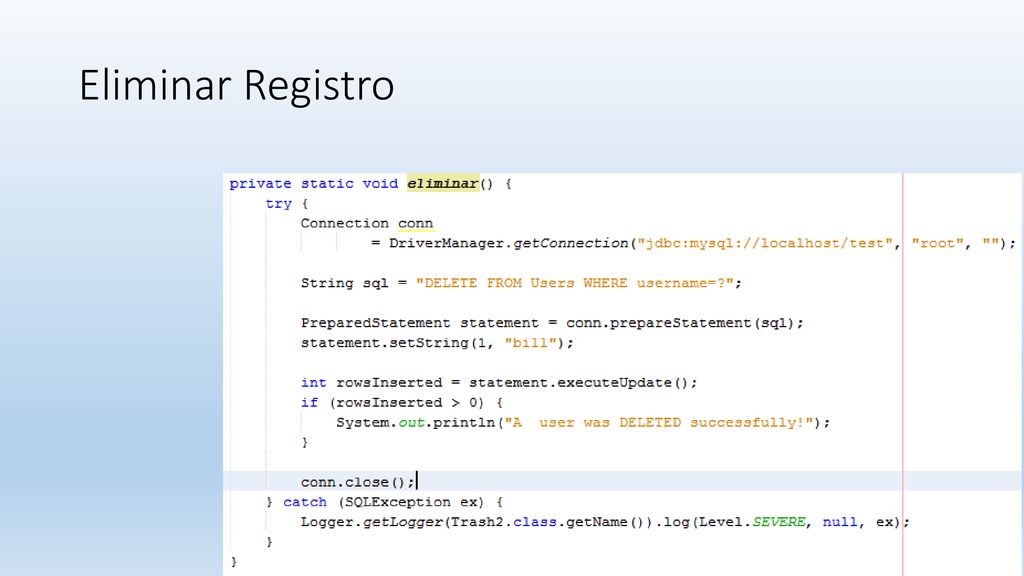Click the 'try' keyword

point(279,204)
